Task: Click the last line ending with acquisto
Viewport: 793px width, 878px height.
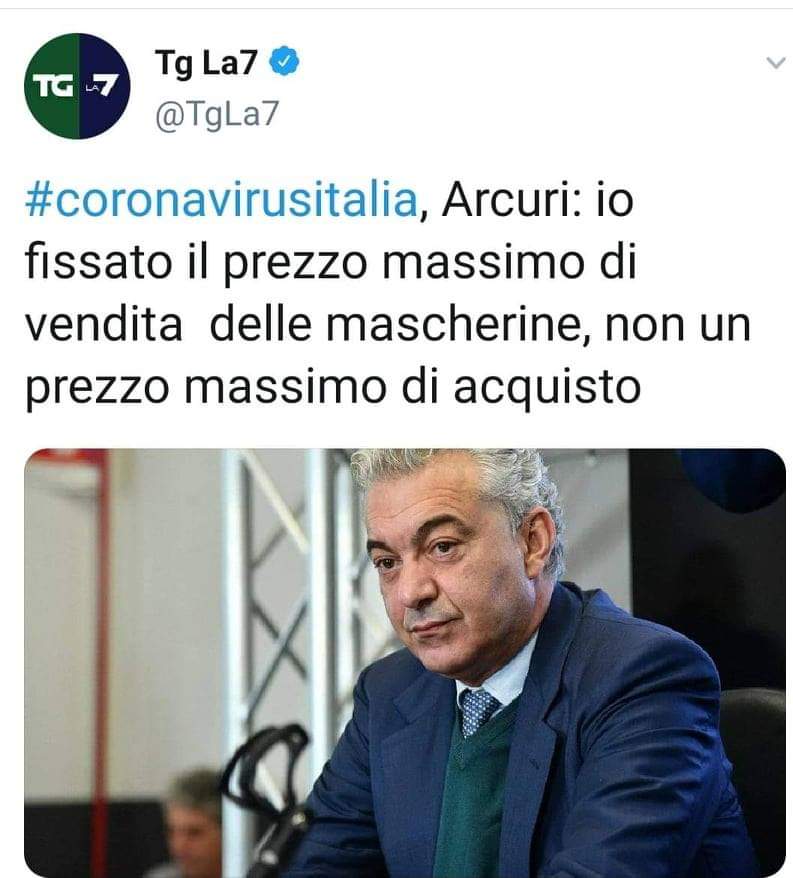Action: pos(333,387)
